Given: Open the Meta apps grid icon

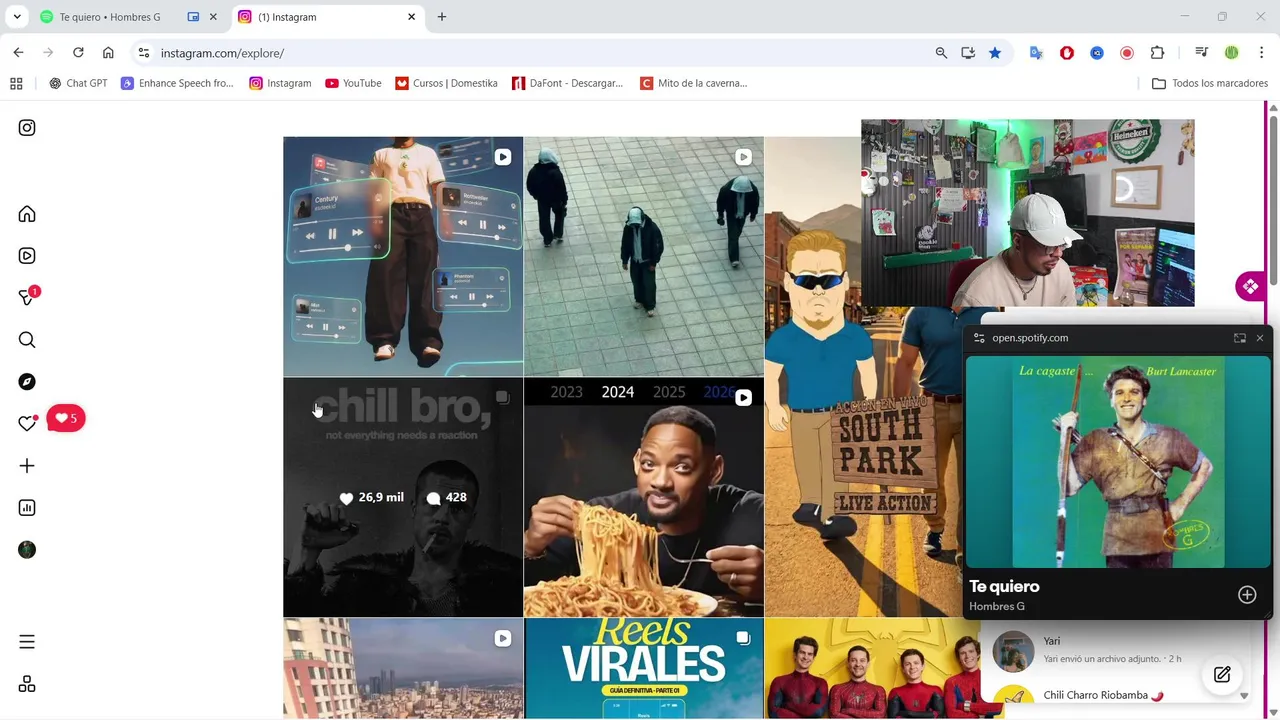Looking at the screenshot, I should [27, 684].
